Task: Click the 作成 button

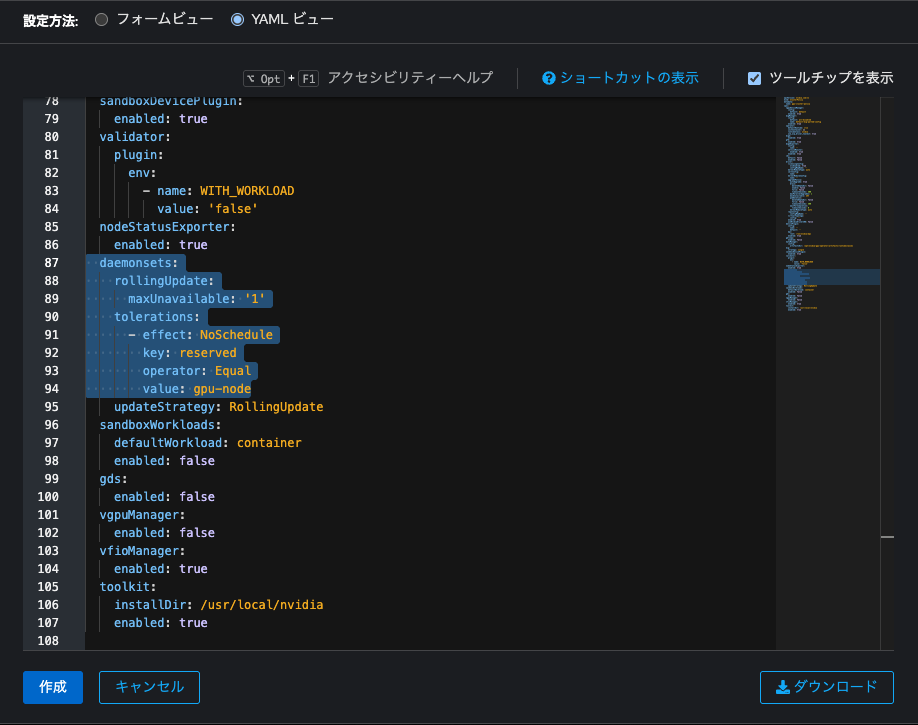Action: tap(53, 687)
